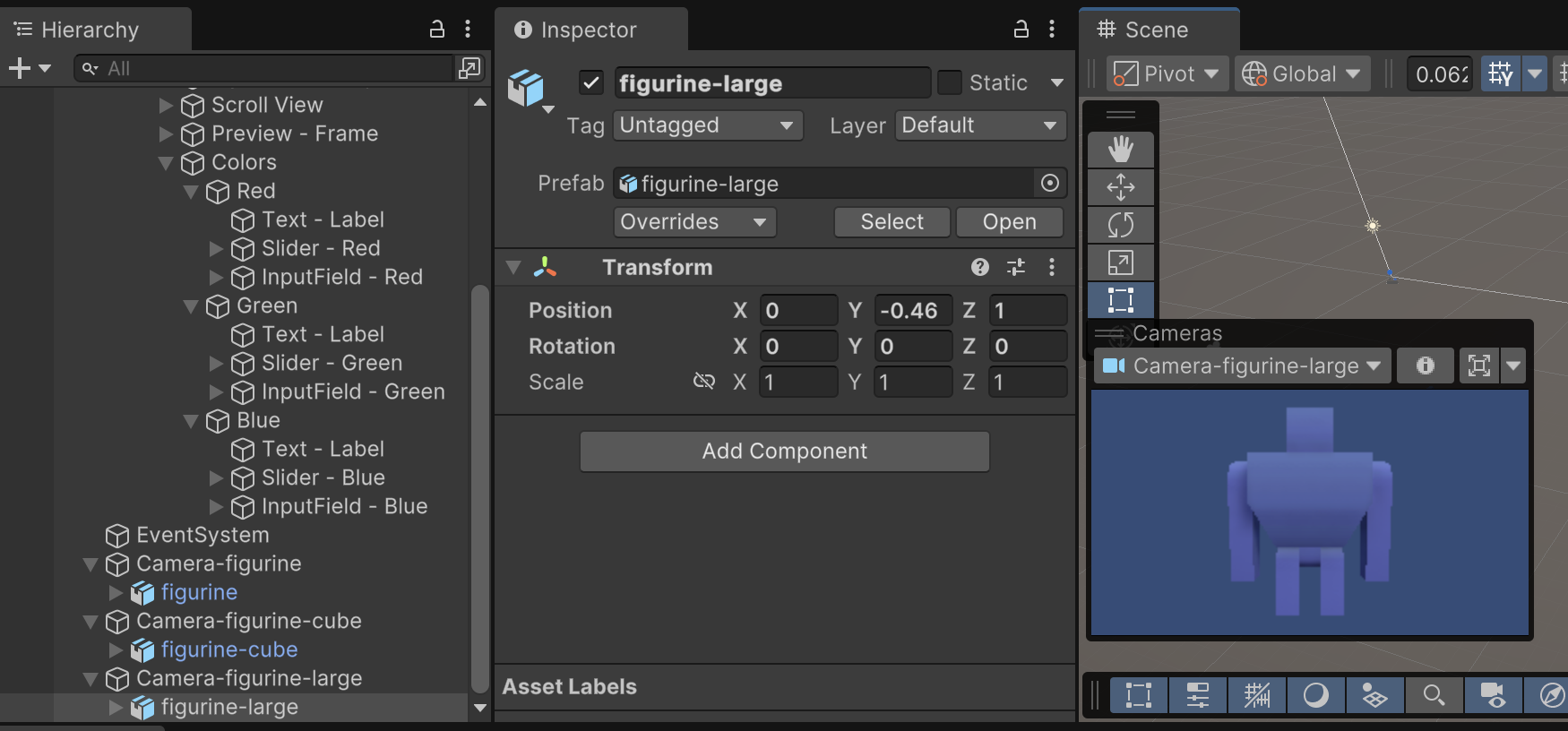The width and height of the screenshot is (1568, 731).
Task: Select the Hand tool in Scene toolbar
Action: coord(1120,149)
